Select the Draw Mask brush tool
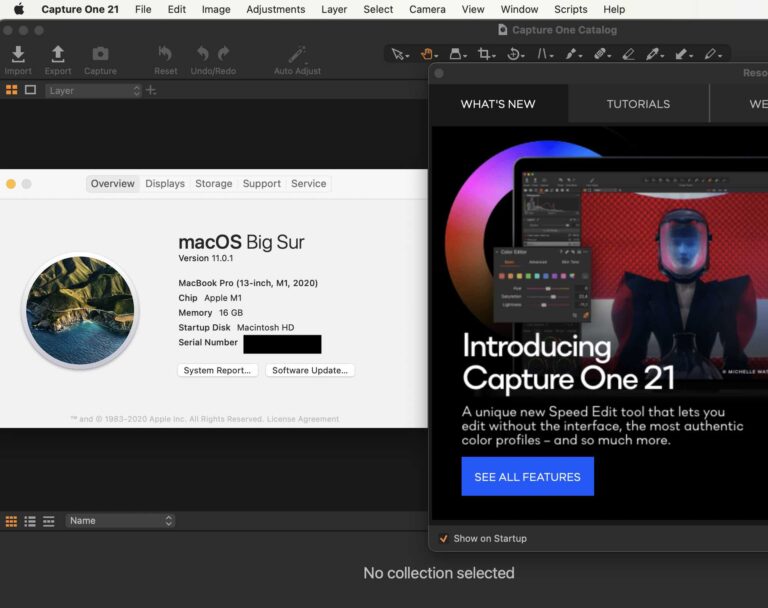Screen dimensions: 768x608 [571, 54]
